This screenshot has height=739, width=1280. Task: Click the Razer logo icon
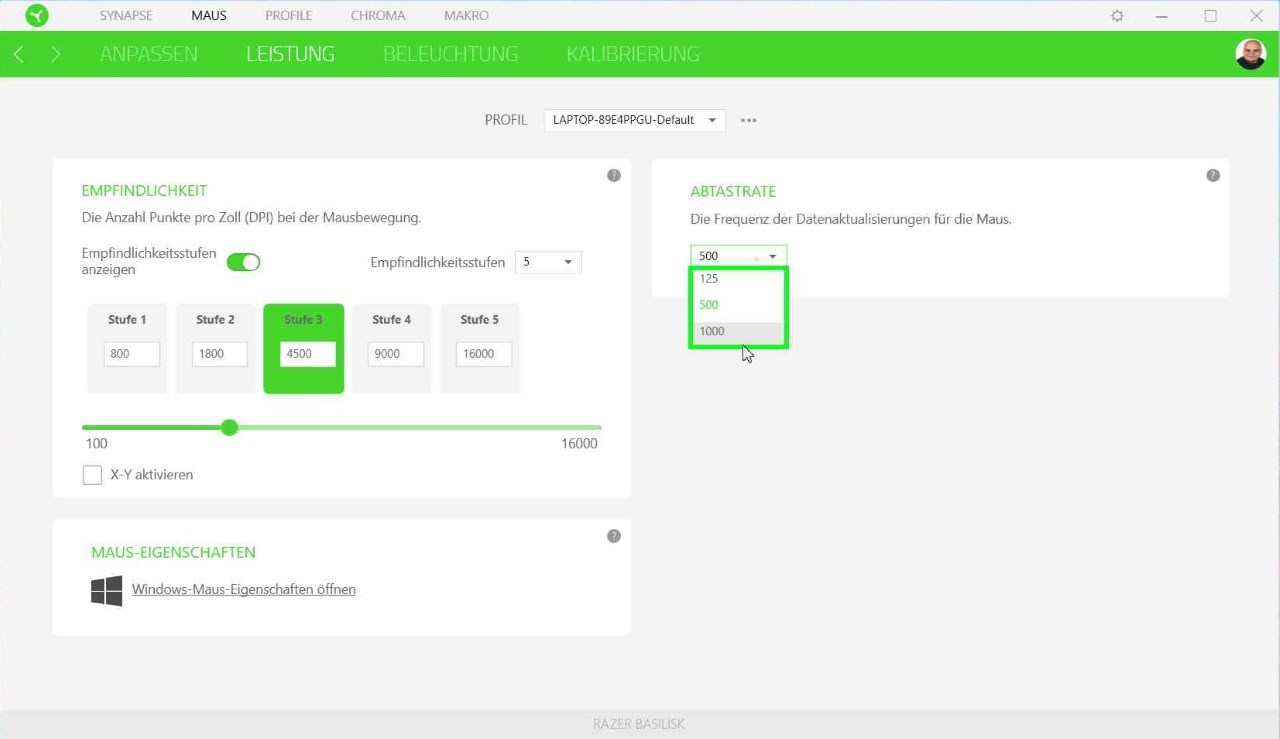pyautogui.click(x=36, y=15)
